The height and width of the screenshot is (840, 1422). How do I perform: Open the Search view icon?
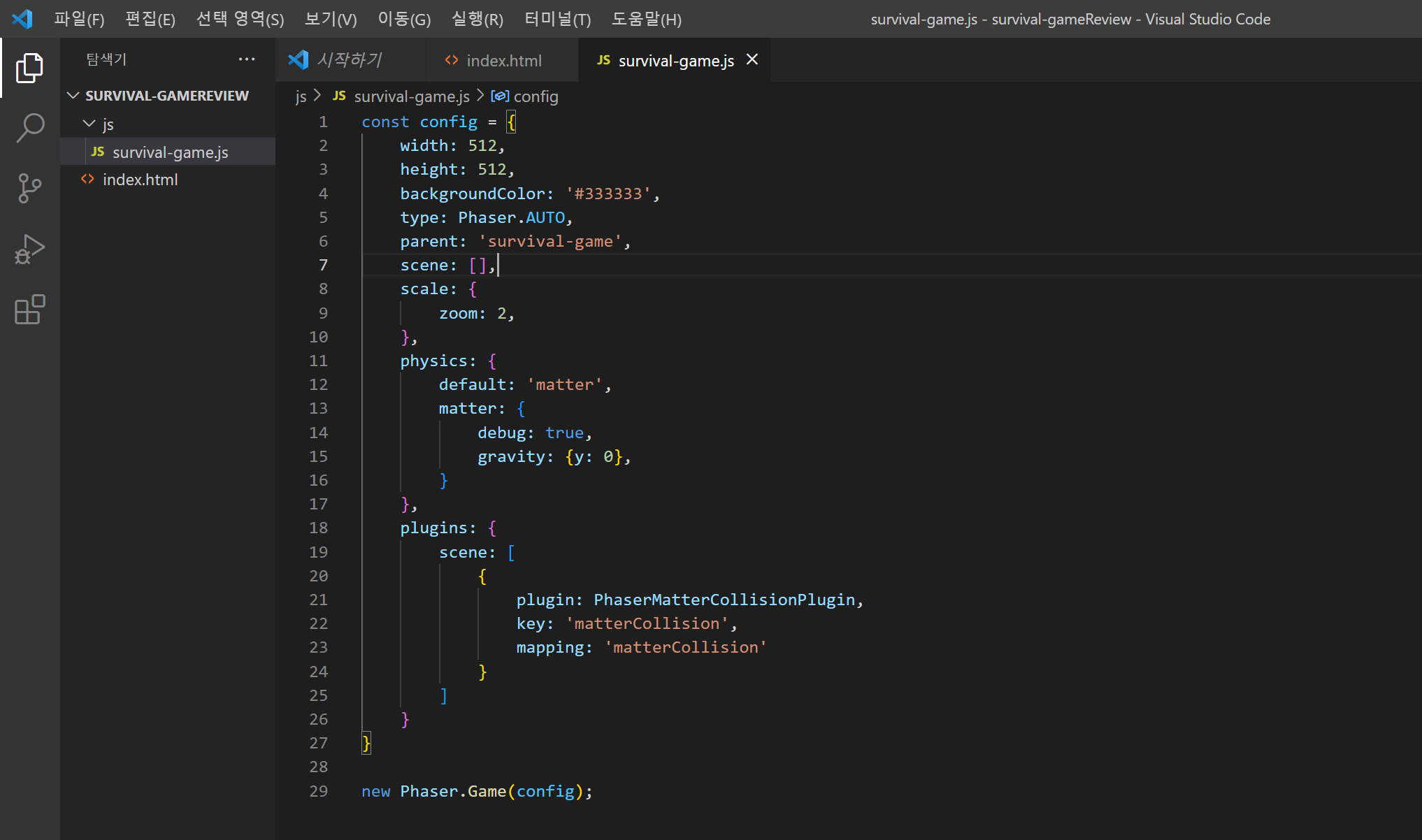(29, 129)
